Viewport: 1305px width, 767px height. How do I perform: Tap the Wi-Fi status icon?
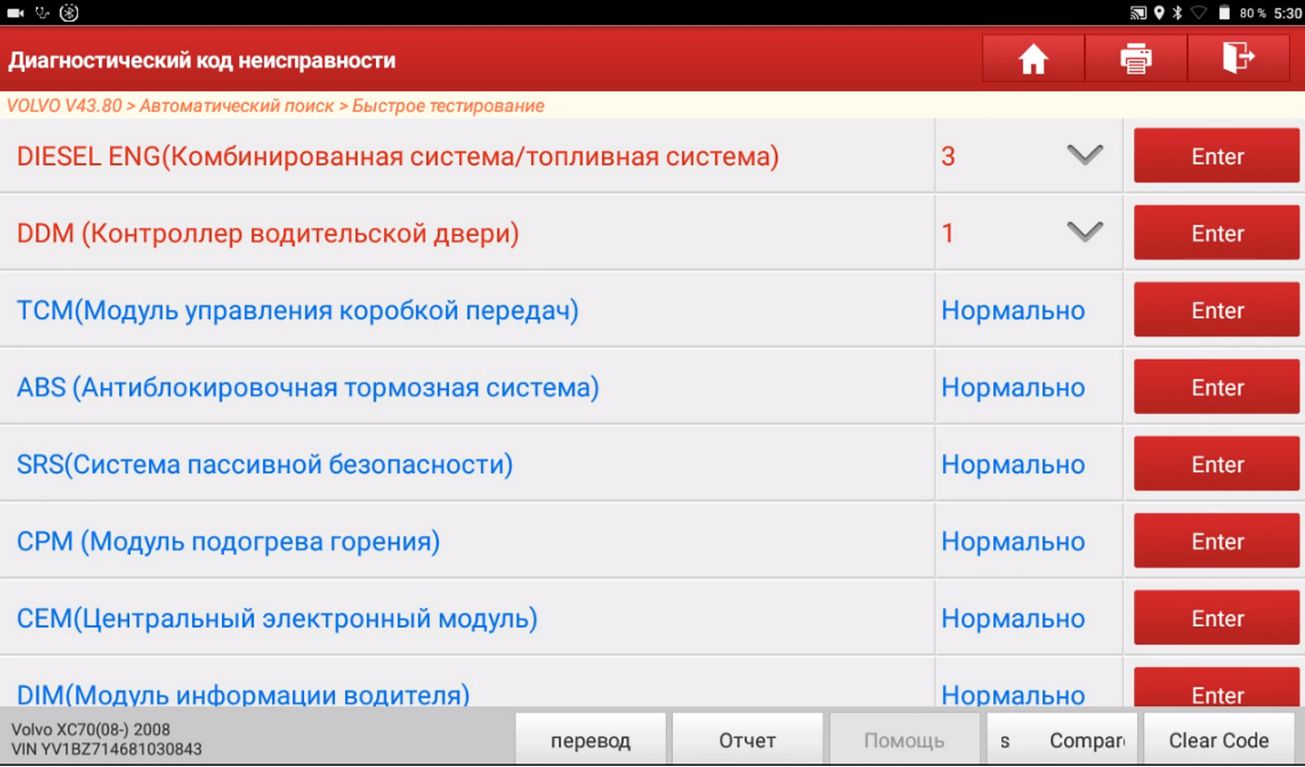click(1199, 13)
